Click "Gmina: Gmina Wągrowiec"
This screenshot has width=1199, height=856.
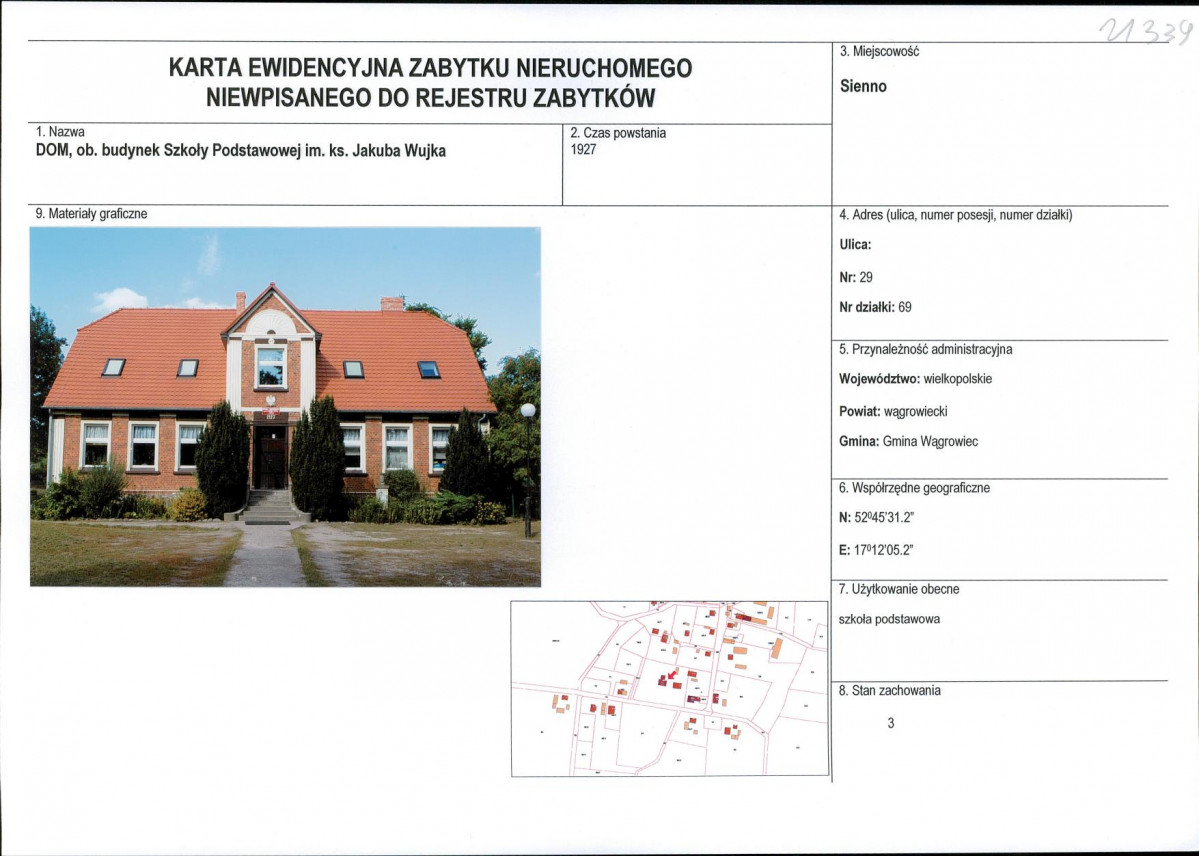(908, 441)
